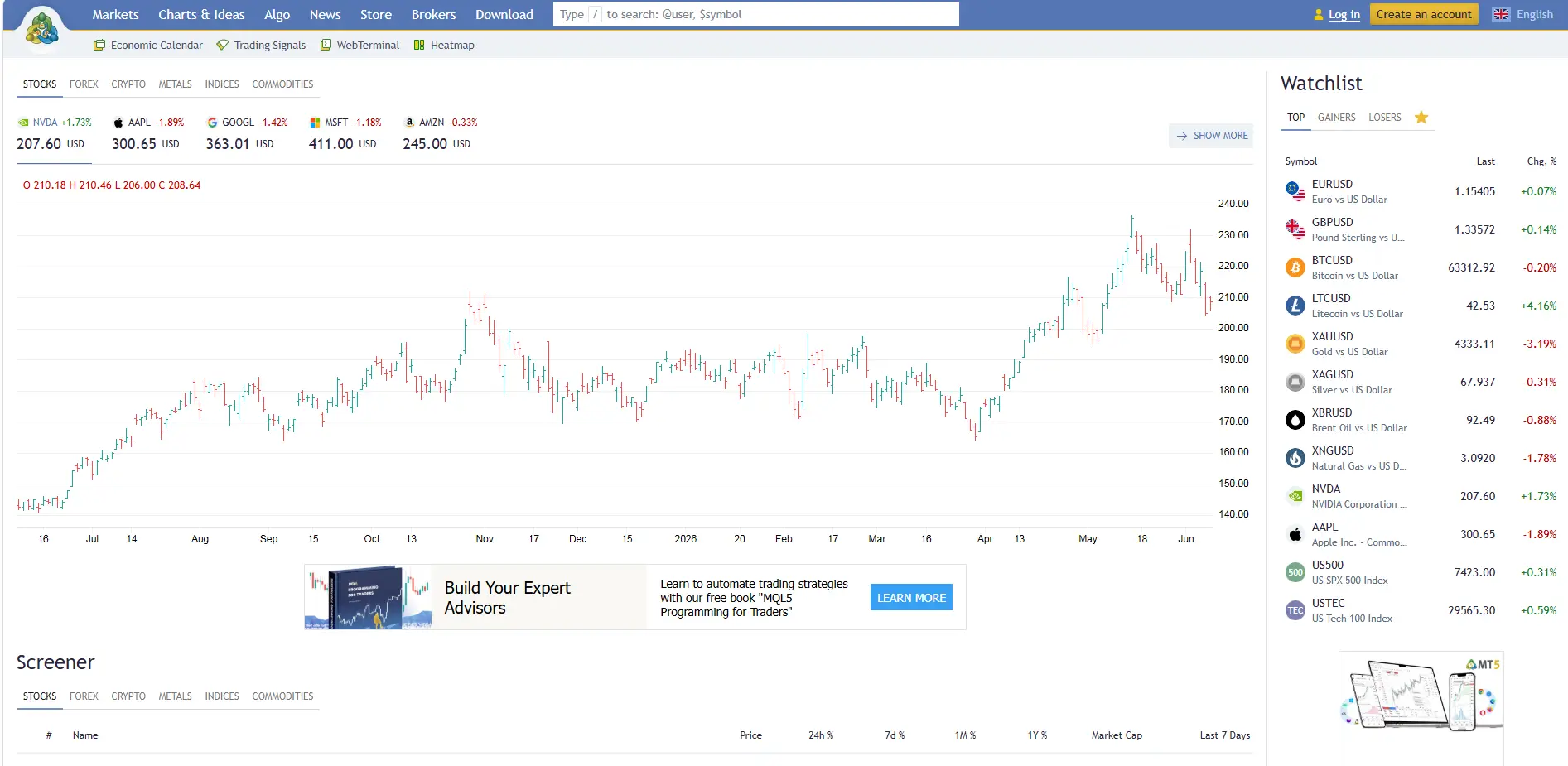Click the Expert Advisors book image
Screen dimensions: 1568x766
click(x=368, y=597)
